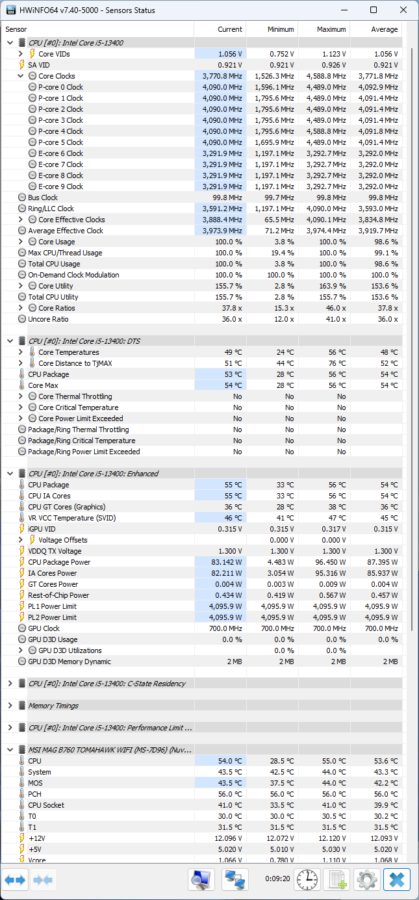The width and height of the screenshot is (419, 900).
Task: Click the expand columns blue arrows button
Action: 15,880
